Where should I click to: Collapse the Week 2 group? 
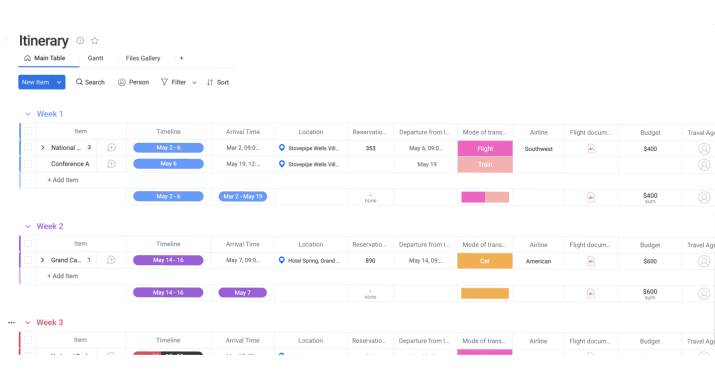point(28,226)
